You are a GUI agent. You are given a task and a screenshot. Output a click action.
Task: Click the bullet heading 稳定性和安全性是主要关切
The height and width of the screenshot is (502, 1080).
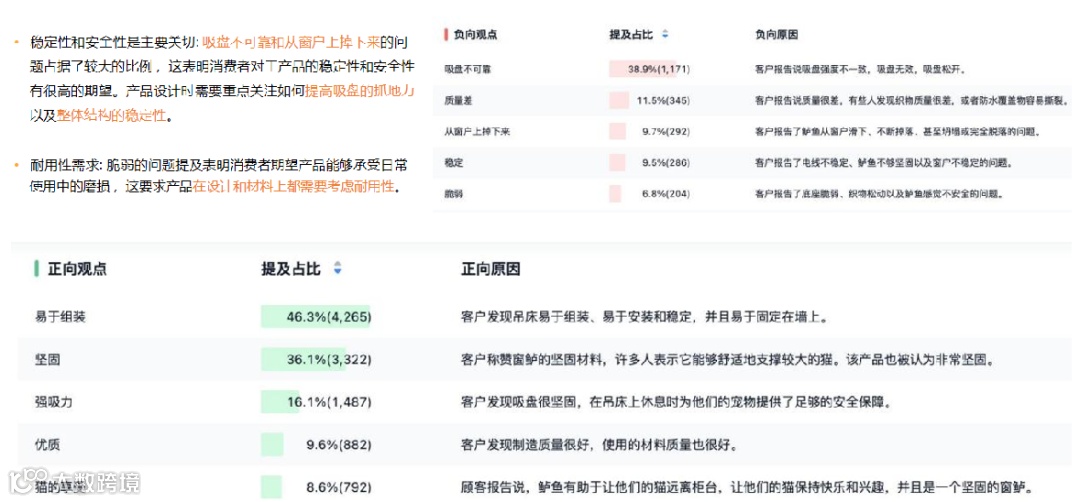[x=114, y=43]
